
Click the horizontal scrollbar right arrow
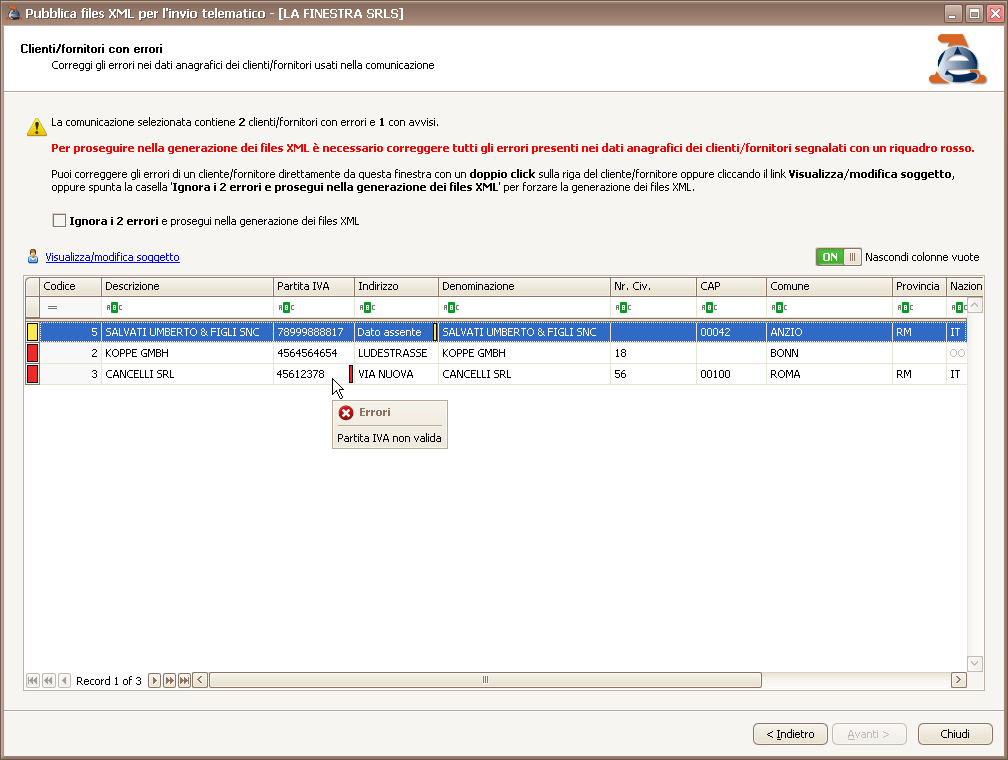click(x=958, y=680)
